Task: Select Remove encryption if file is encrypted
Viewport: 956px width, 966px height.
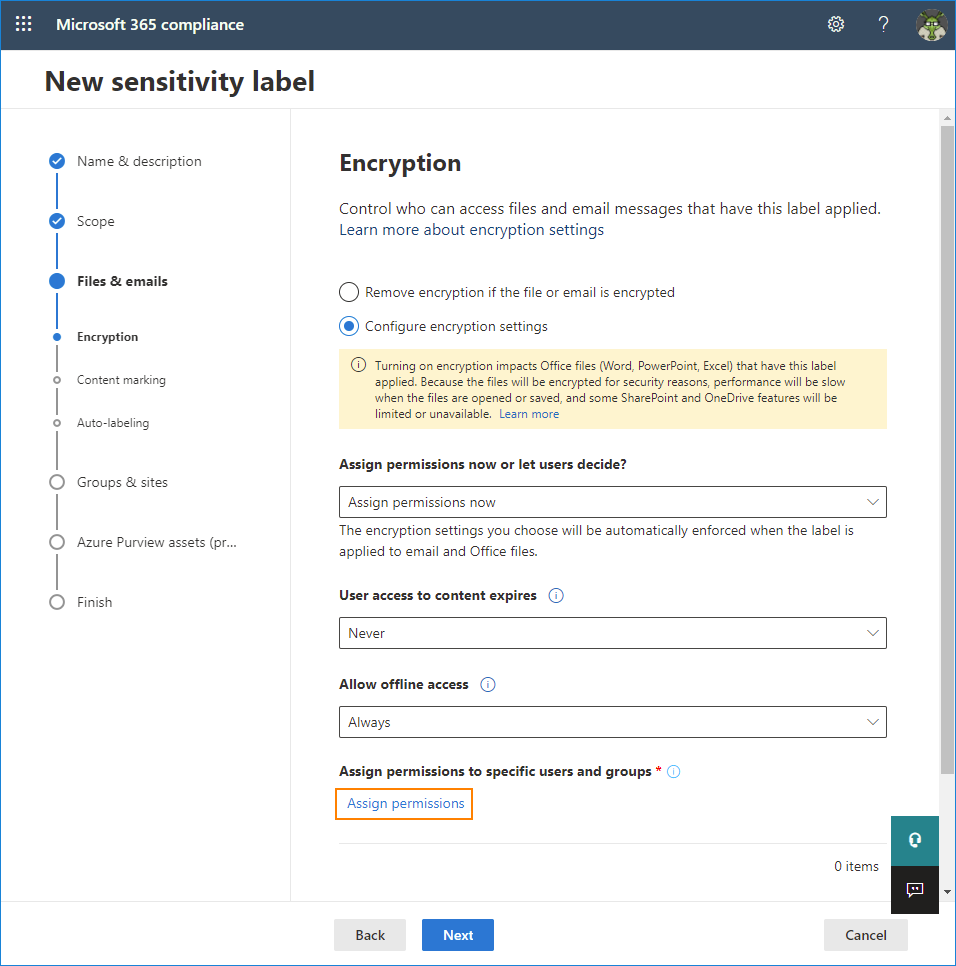Action: (x=348, y=292)
